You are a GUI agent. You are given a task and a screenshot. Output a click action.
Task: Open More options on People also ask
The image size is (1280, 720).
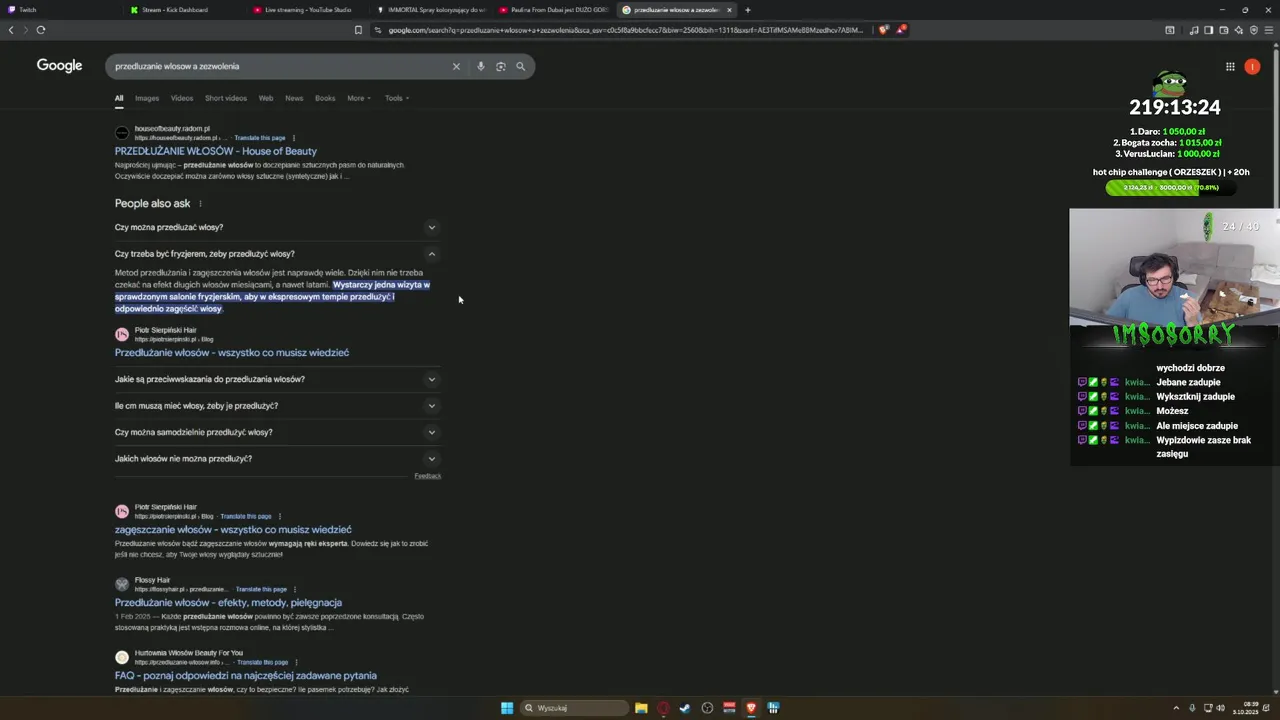pyautogui.click(x=200, y=204)
